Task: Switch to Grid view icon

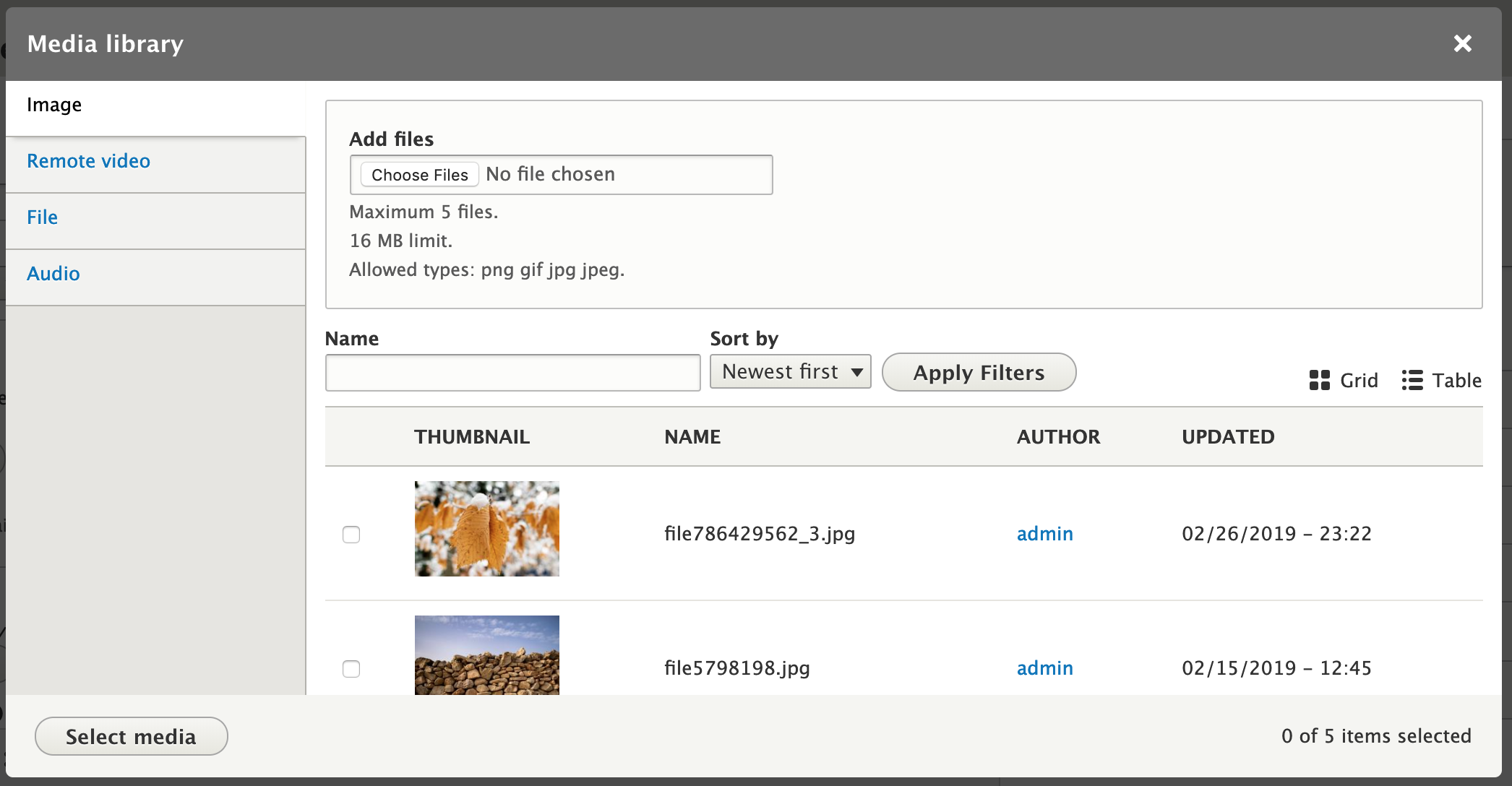Action: [1320, 380]
